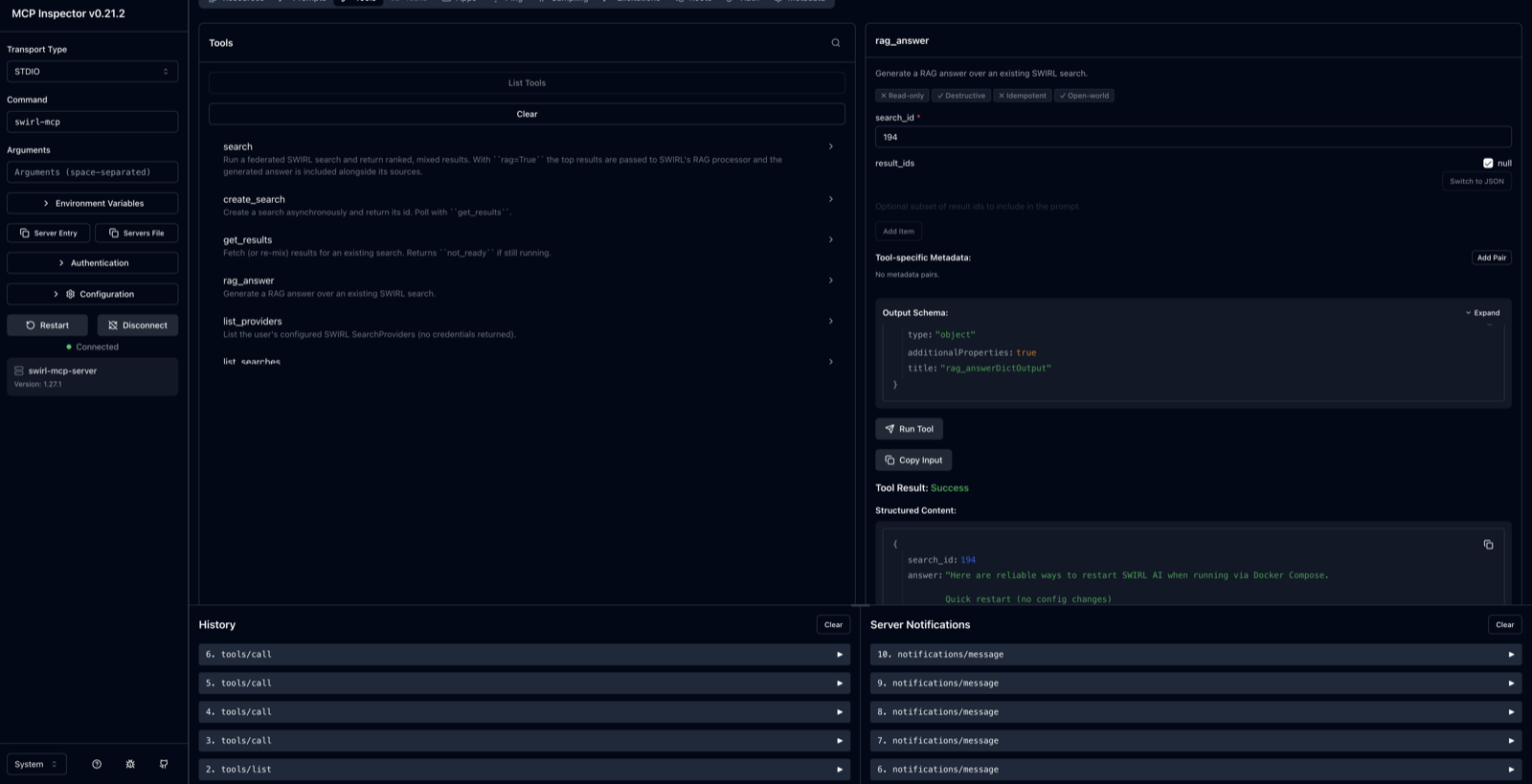Click the Destructive annotation badge
Screen dimensions: 1532x784
pos(961,96)
